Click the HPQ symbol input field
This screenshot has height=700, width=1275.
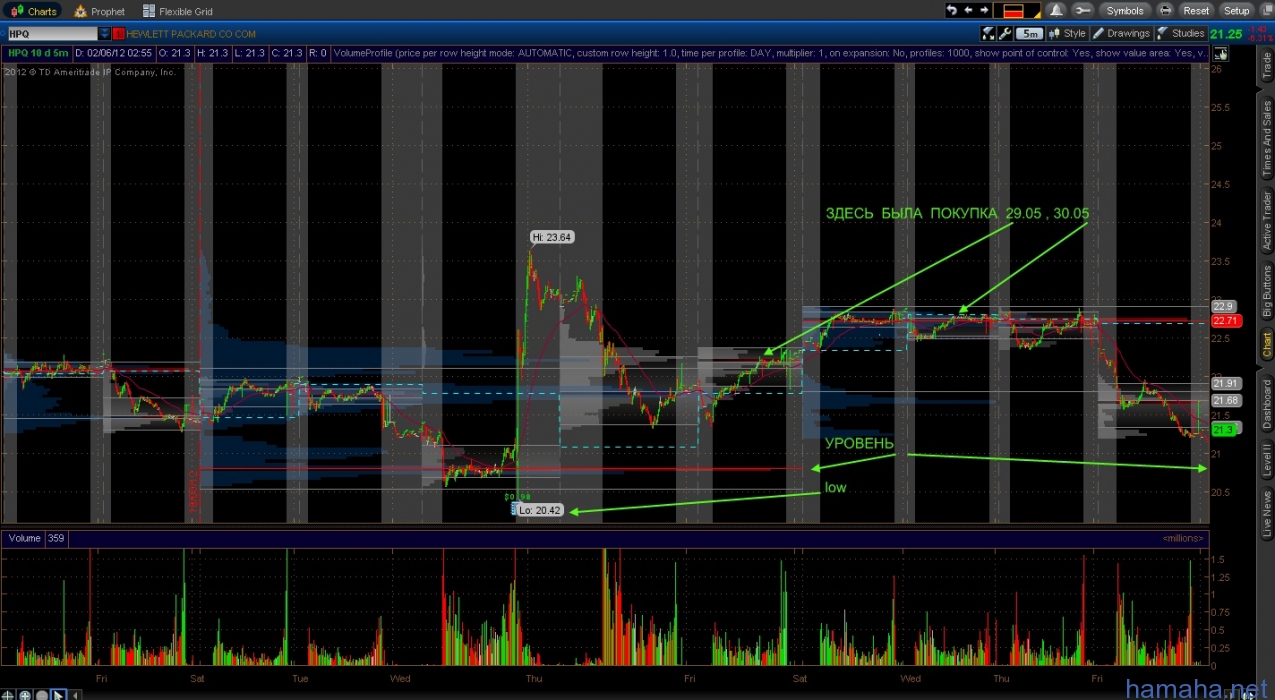coord(51,33)
